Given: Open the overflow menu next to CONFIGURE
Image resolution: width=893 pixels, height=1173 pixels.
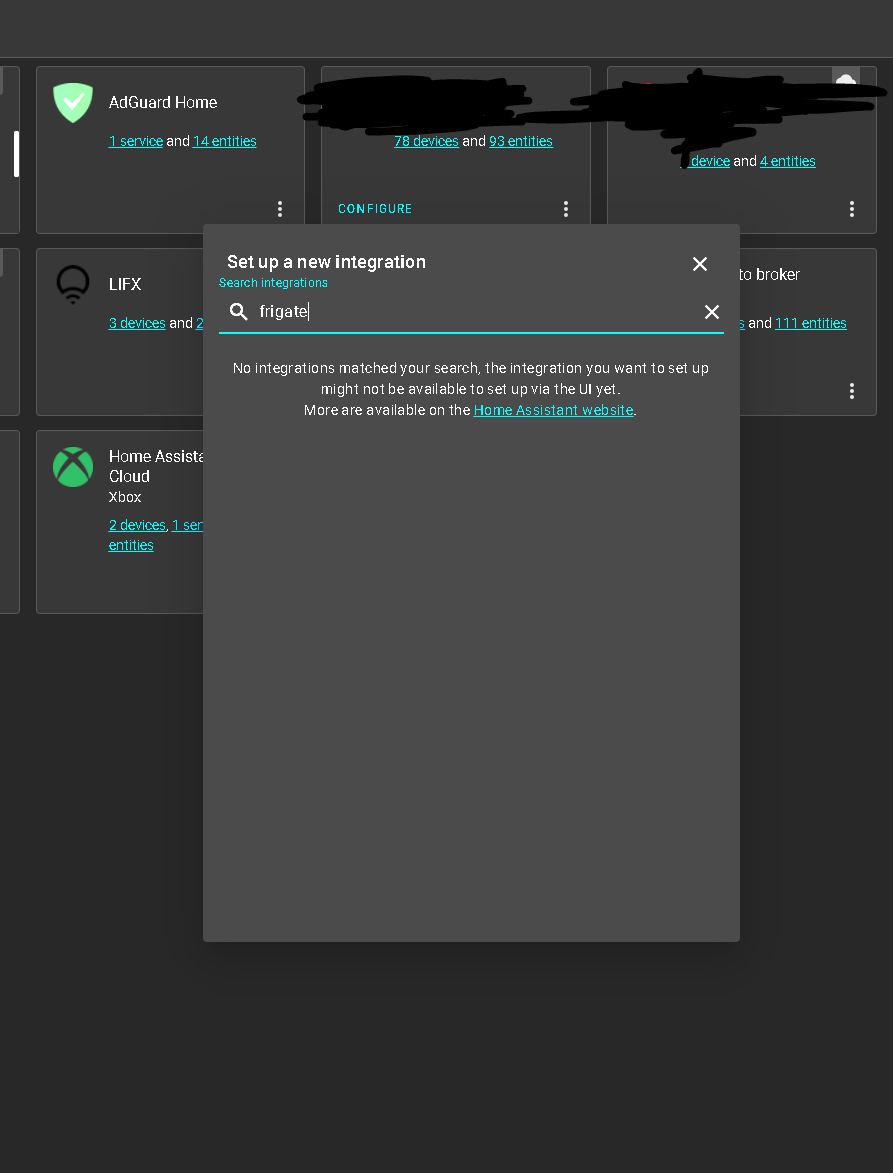Looking at the screenshot, I should [x=566, y=209].
